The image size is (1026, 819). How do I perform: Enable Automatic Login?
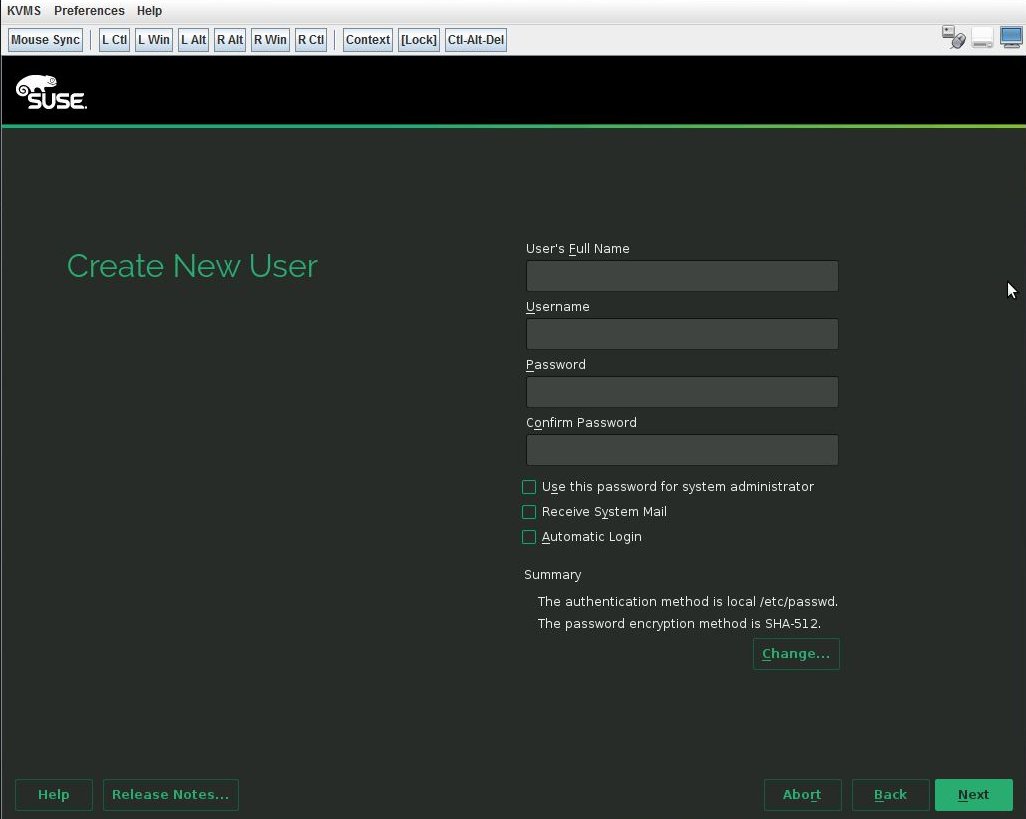coord(529,537)
